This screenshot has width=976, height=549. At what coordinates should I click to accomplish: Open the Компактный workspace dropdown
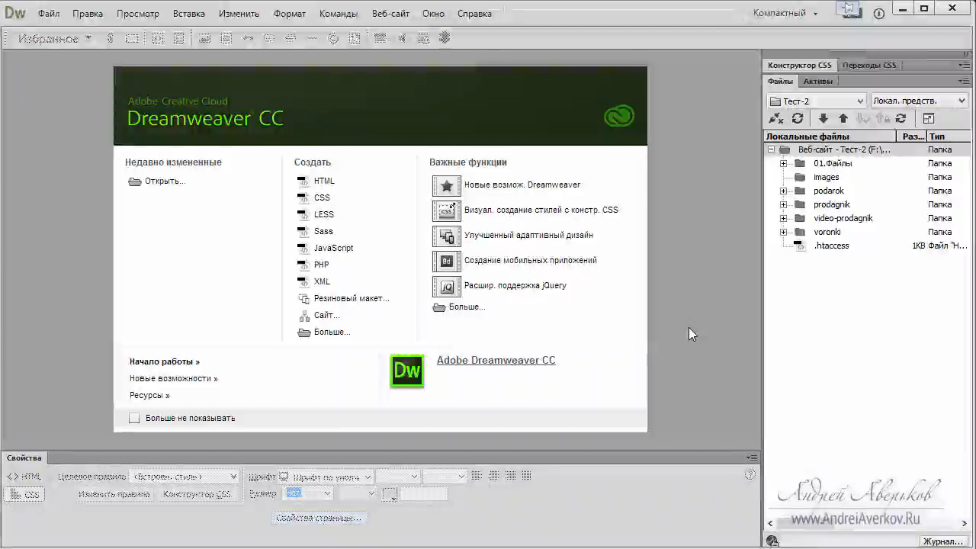(785, 13)
